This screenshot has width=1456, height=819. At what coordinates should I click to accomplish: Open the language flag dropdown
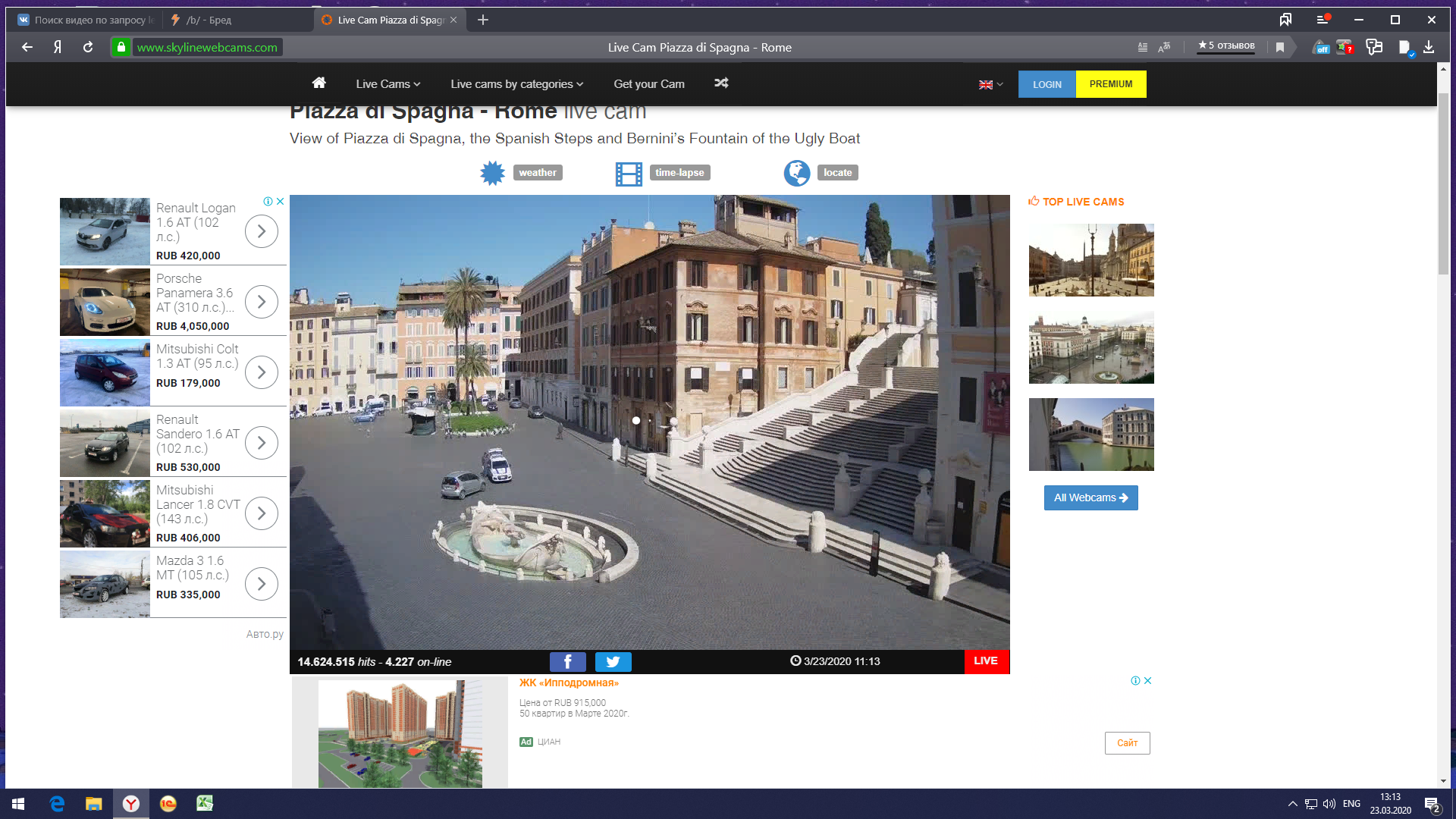point(990,84)
